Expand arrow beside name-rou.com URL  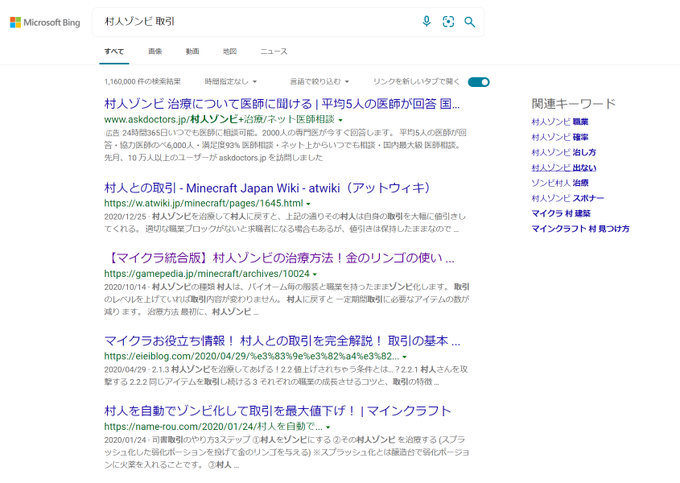(328, 427)
